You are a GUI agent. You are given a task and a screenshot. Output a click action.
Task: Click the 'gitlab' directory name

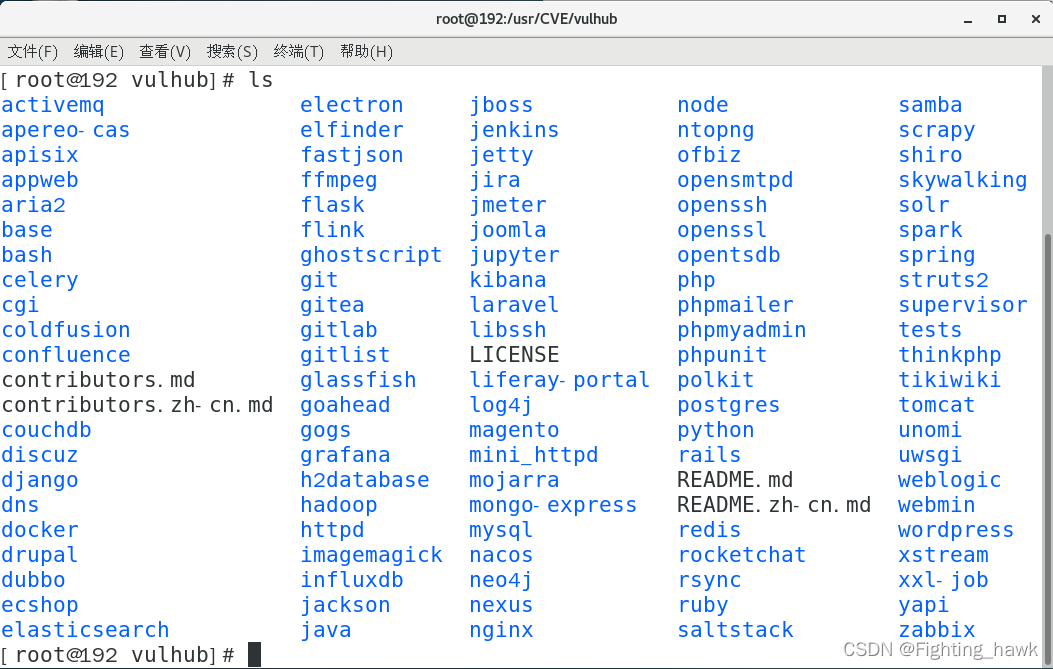click(338, 330)
